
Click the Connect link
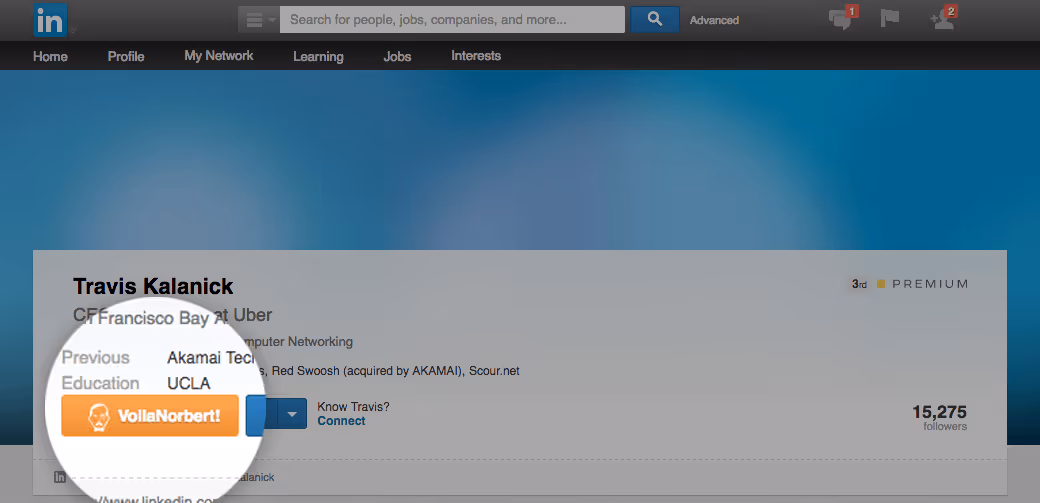341,421
